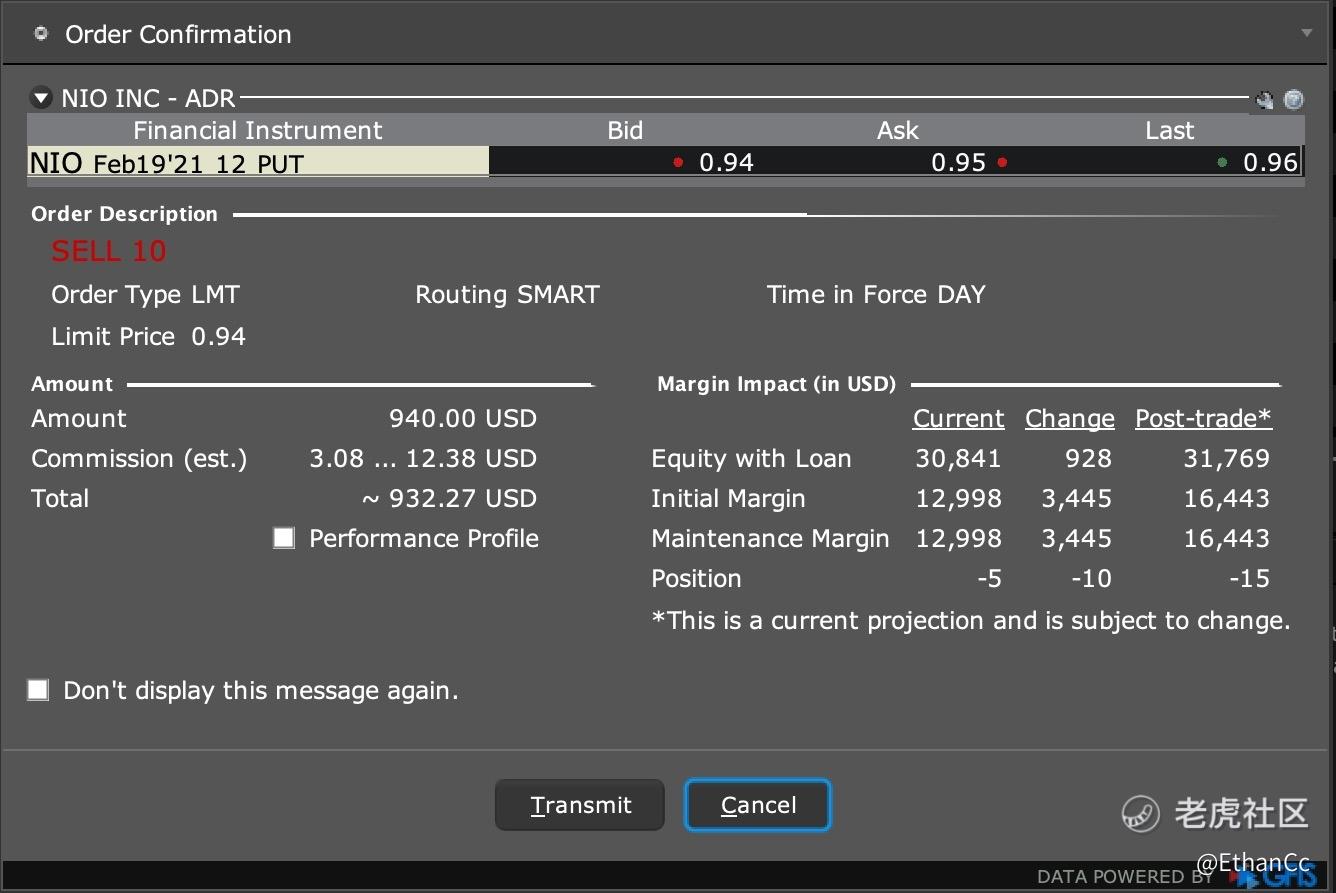
Task: Click Equity with Loan post-trade value 31,769
Action: (1226, 458)
